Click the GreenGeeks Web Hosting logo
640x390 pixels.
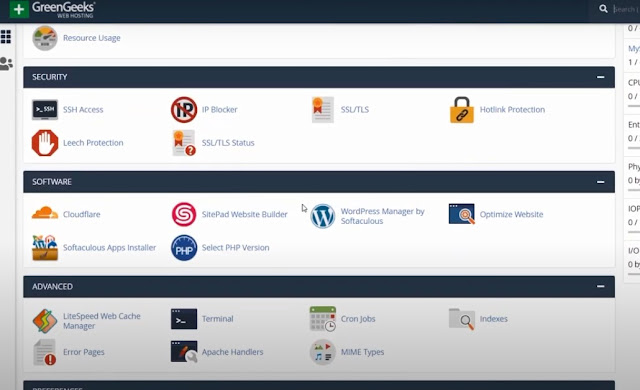[x=52, y=10]
